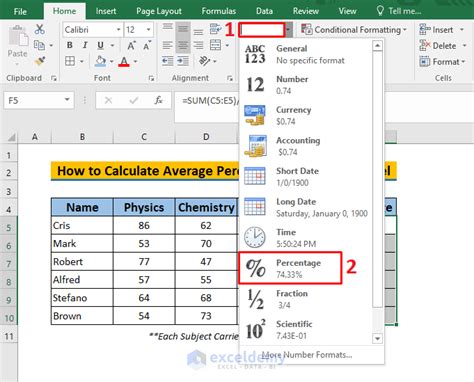Open the Conditional Formatting menu

click(x=354, y=30)
